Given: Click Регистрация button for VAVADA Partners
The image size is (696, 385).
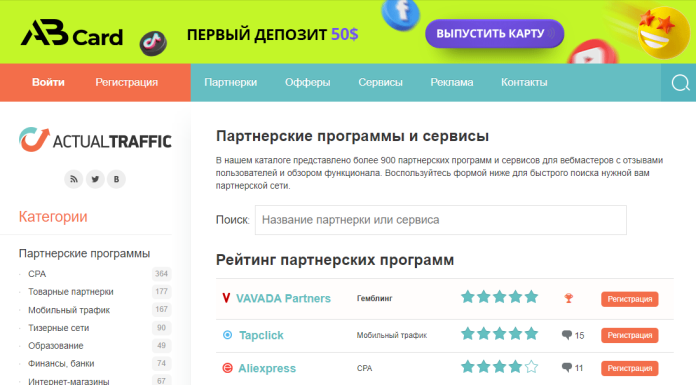Looking at the screenshot, I should pyautogui.click(x=630, y=299).
